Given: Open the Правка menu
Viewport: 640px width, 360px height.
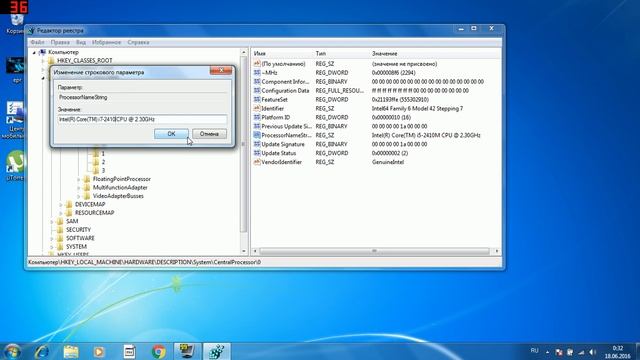Looking at the screenshot, I should pyautogui.click(x=60, y=42).
